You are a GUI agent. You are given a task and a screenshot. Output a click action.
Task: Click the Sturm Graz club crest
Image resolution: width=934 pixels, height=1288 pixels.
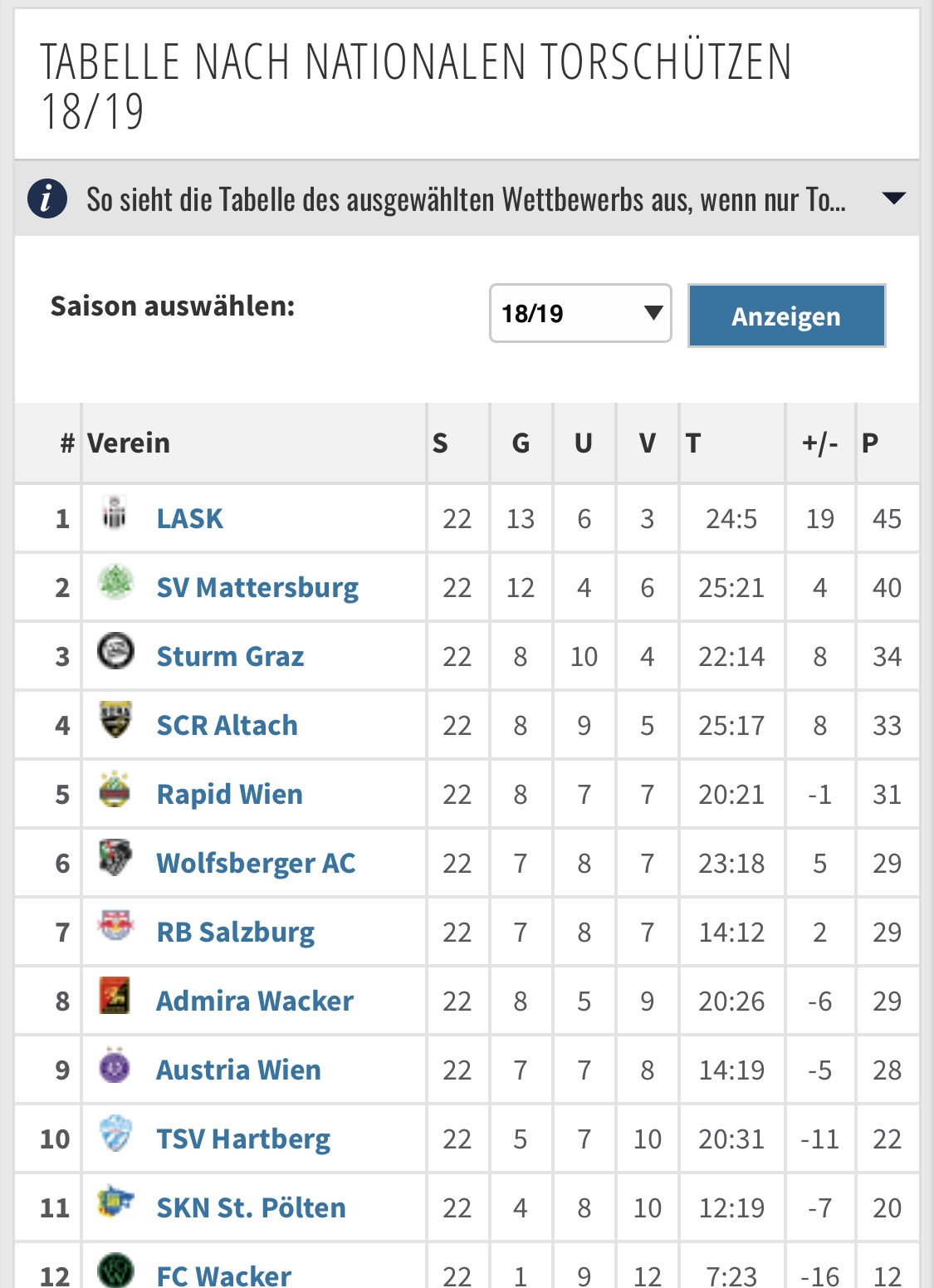115,651
